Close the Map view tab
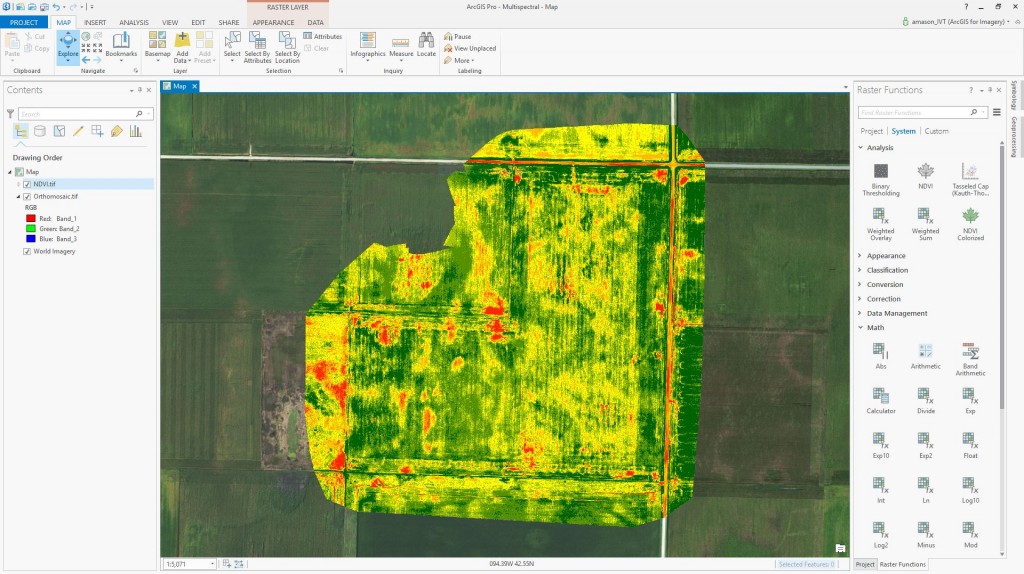Image resolution: width=1024 pixels, height=574 pixels. [x=195, y=86]
